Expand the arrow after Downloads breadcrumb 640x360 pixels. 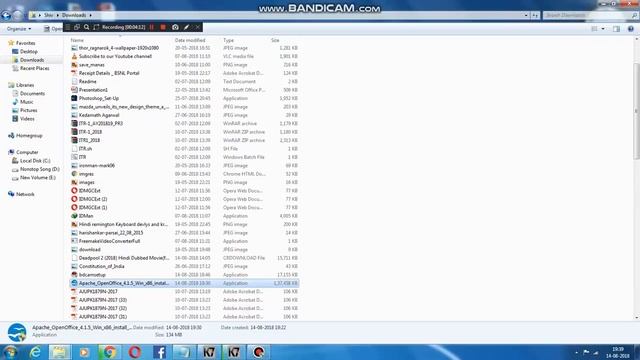(90, 15)
